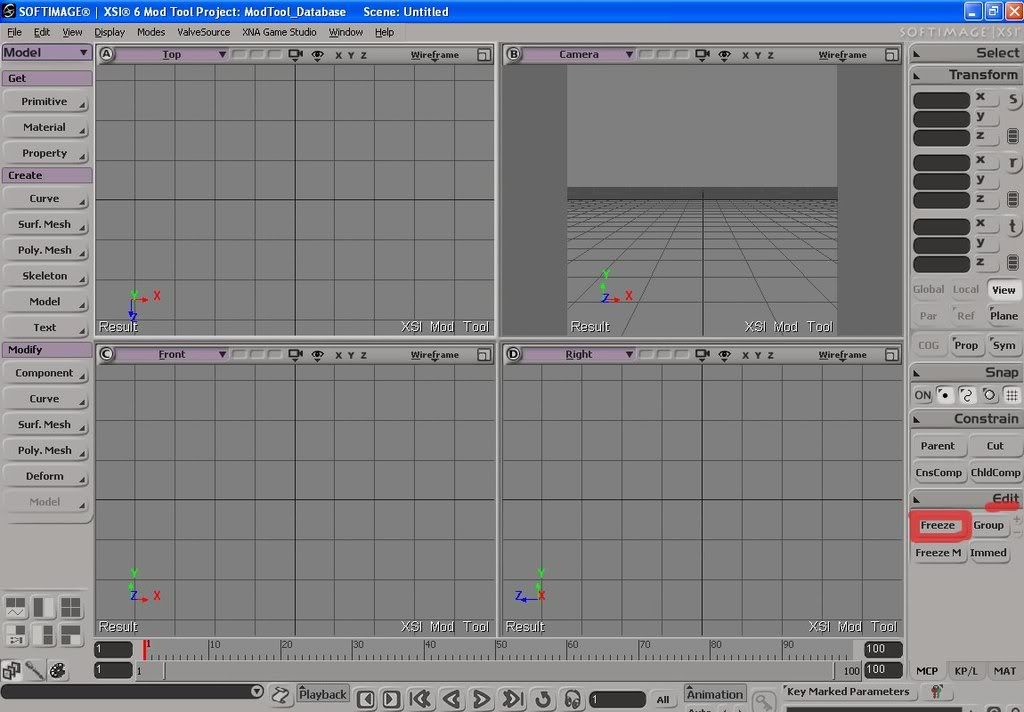Click the red playhead marker on the timeline
The width and height of the screenshot is (1024, 712).
(144, 649)
